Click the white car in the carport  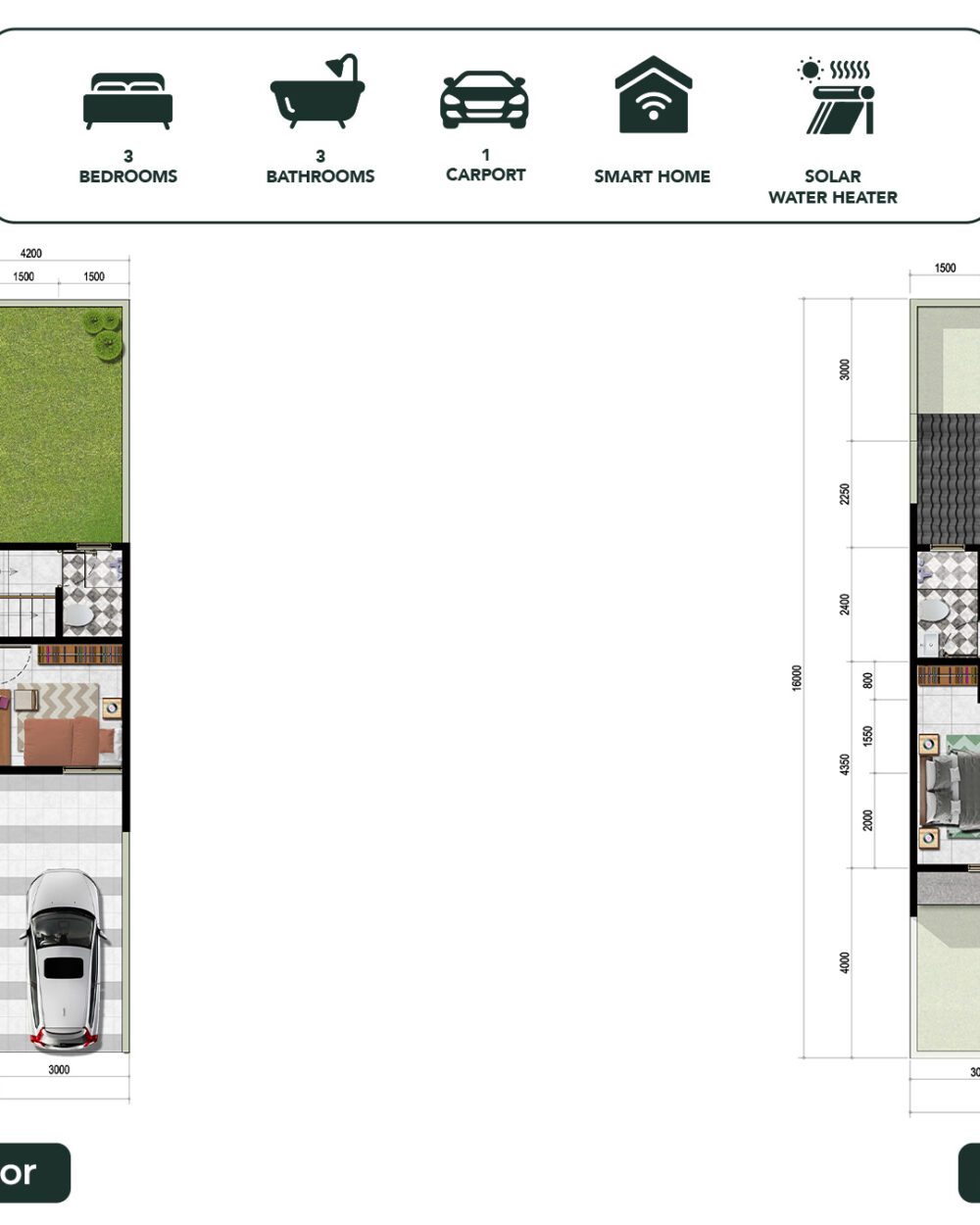coord(65,959)
